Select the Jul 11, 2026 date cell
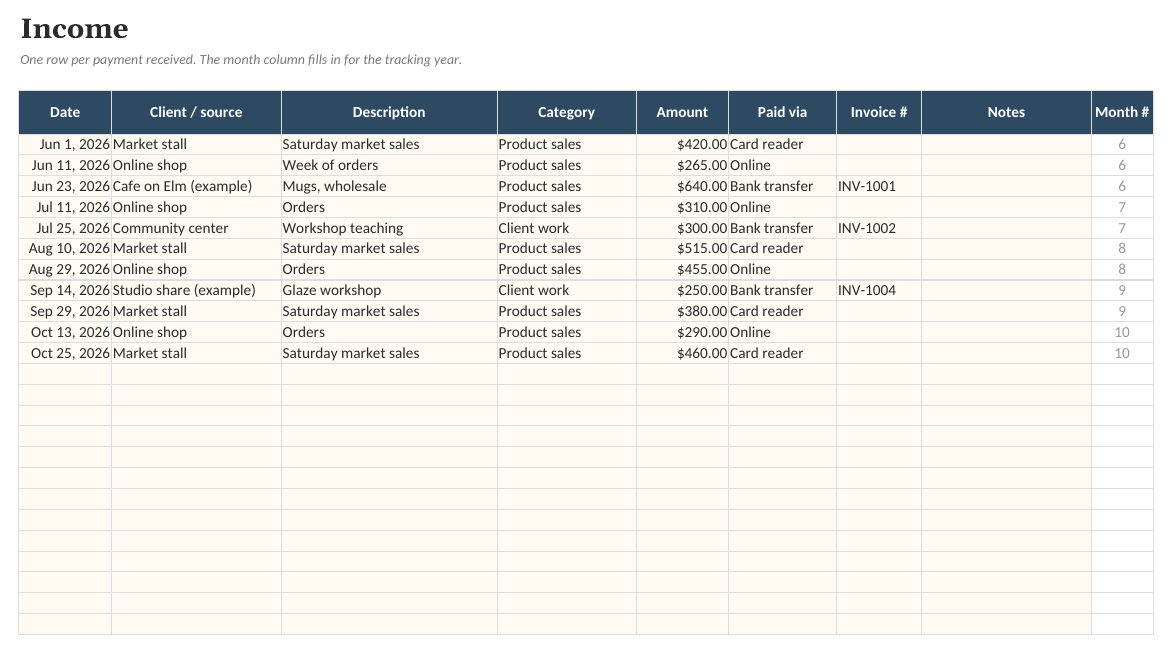 pos(65,207)
